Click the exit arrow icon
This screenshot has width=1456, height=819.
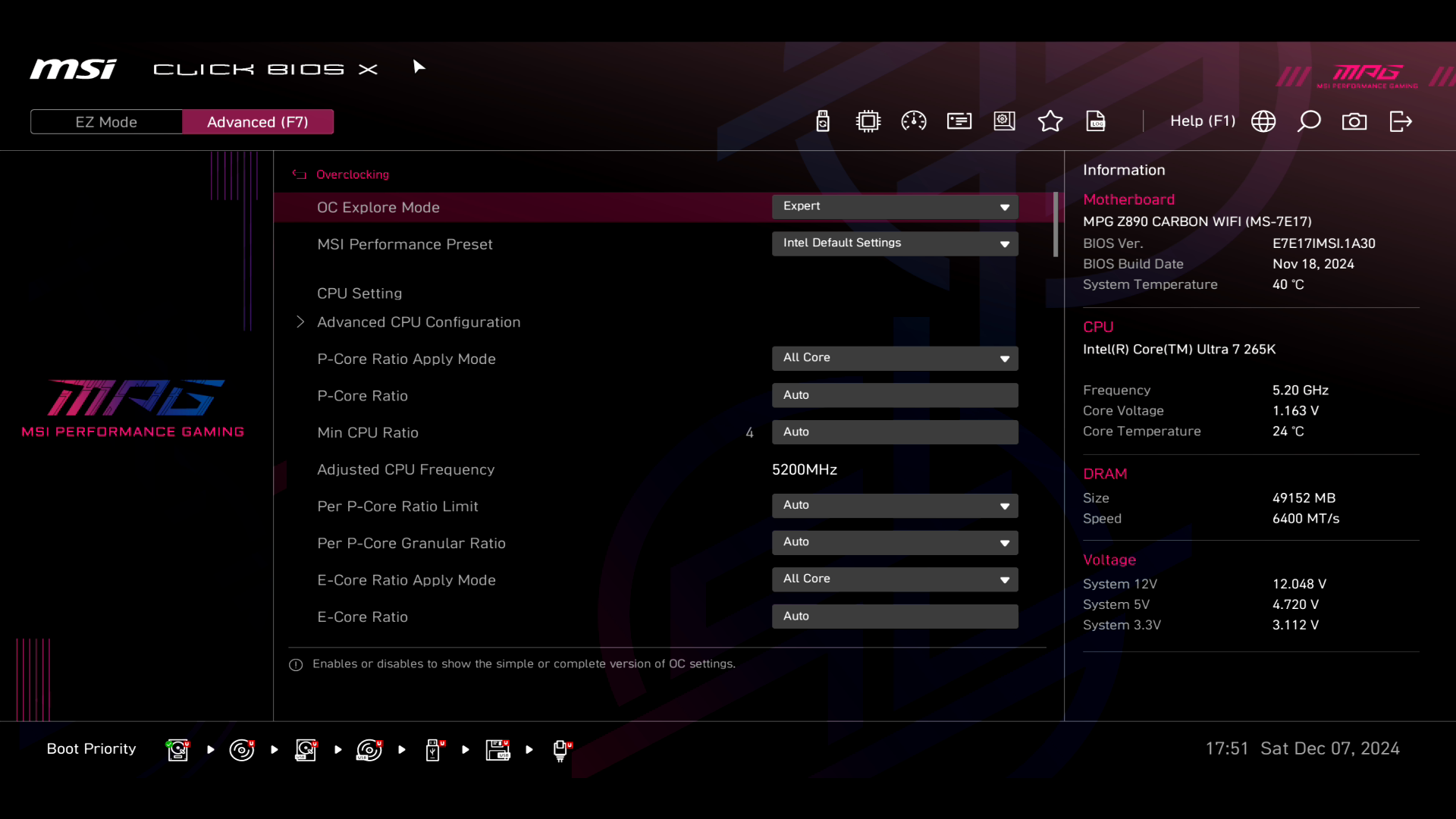(1401, 121)
